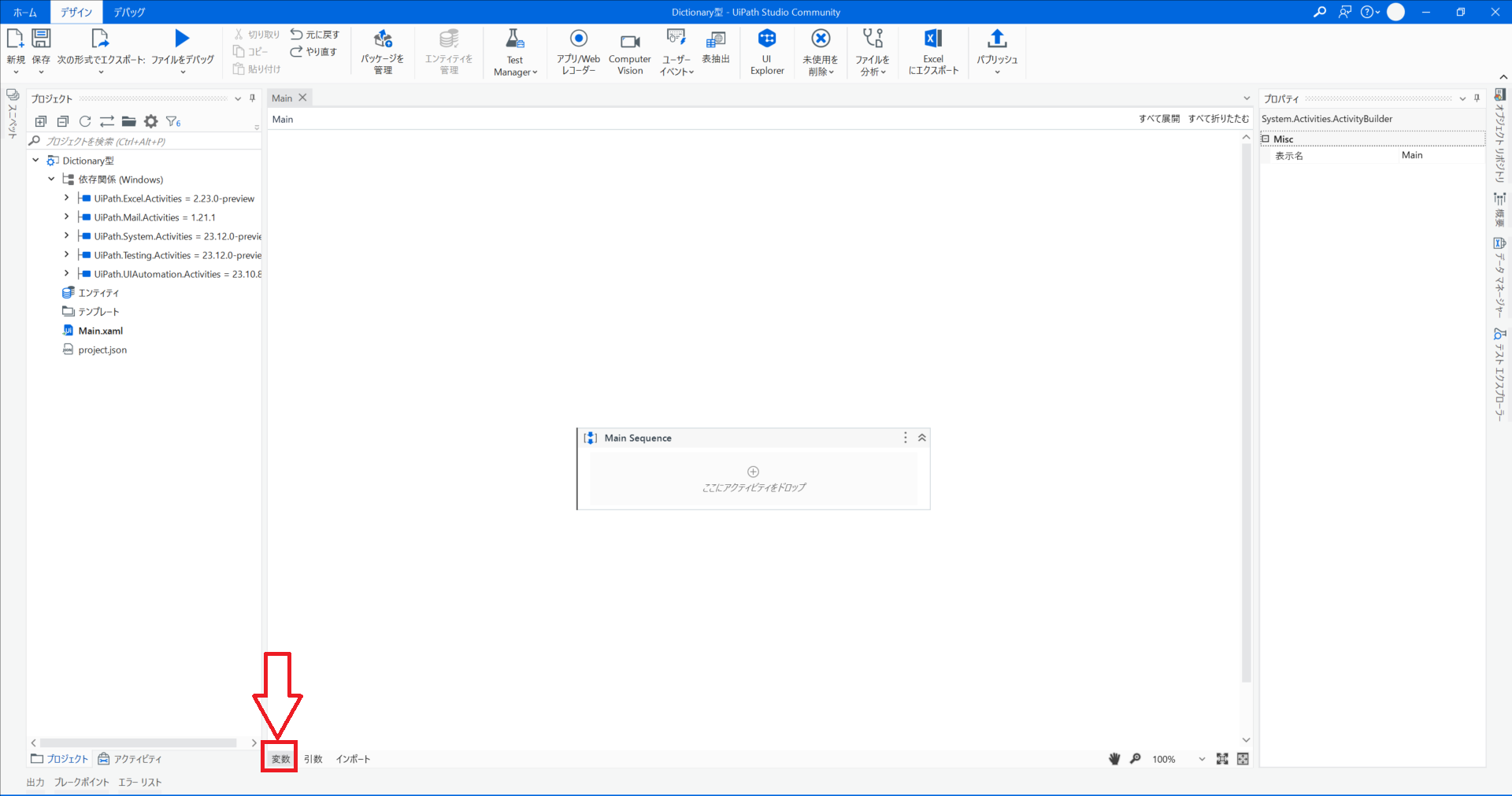
Task: Expand UiPath.System.Activities dependency
Action: pyautogui.click(x=67, y=235)
